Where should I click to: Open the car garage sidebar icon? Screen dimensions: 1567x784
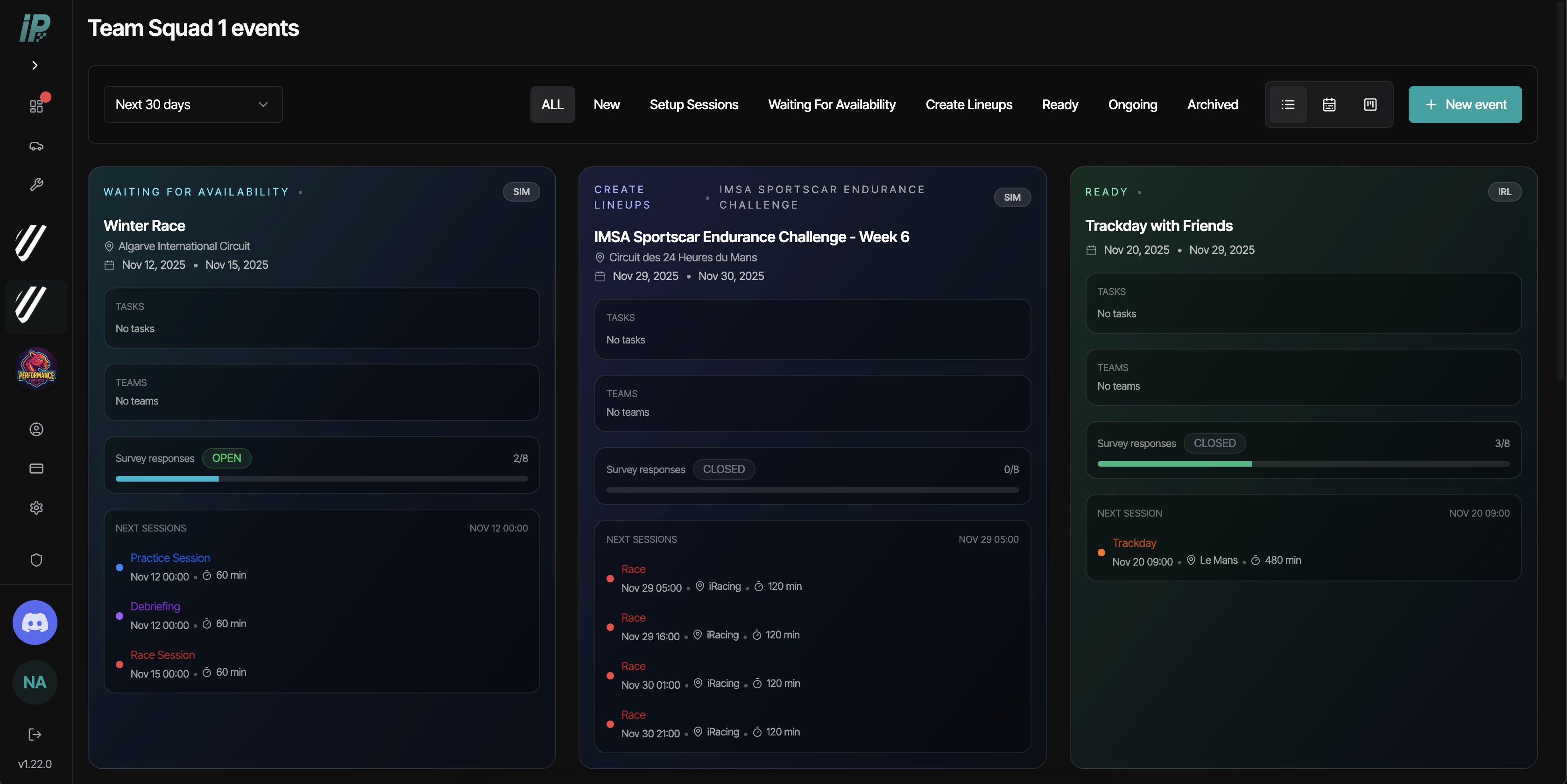pyautogui.click(x=36, y=146)
